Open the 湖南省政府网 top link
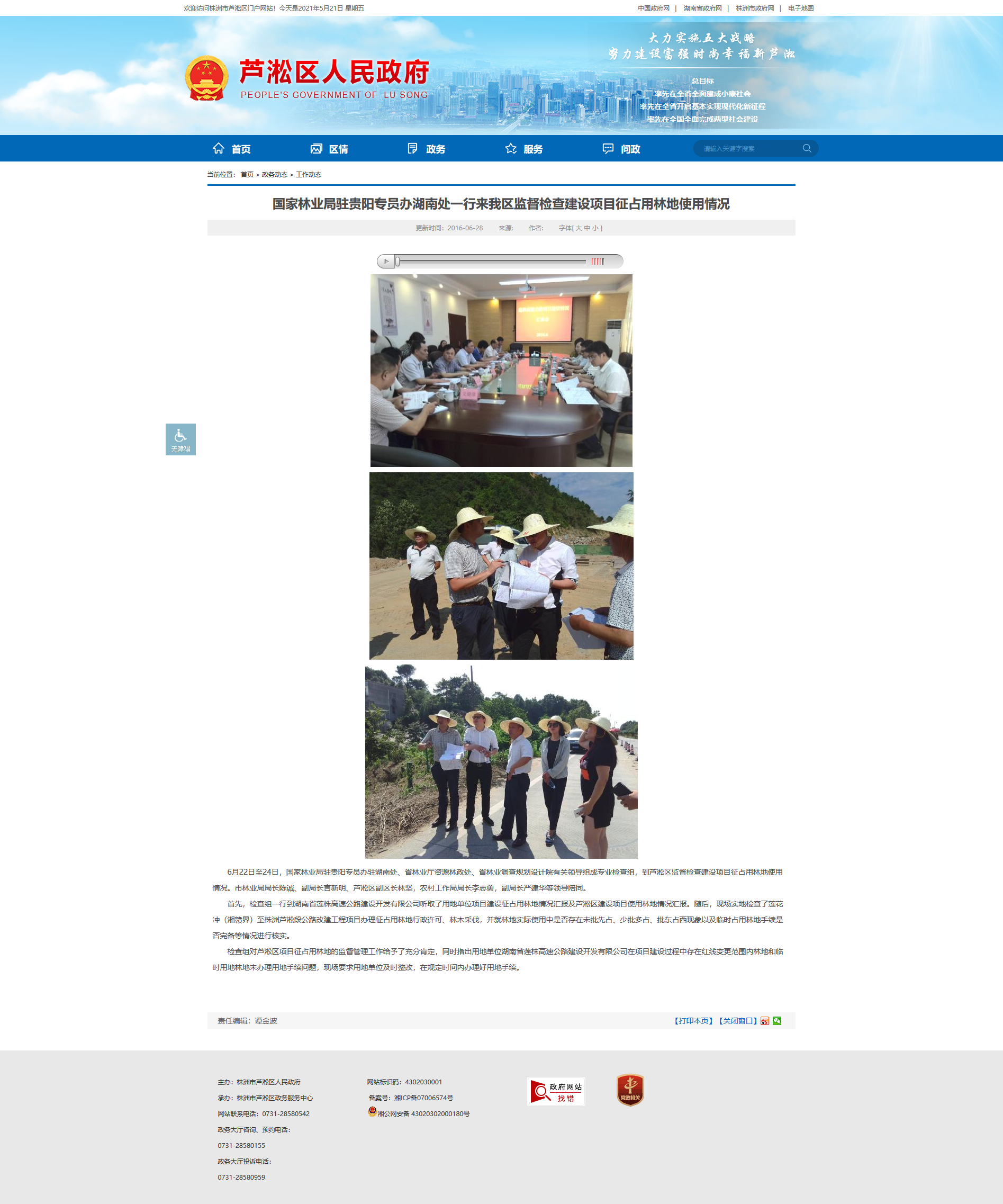The height and width of the screenshot is (1204, 1003). (702, 8)
